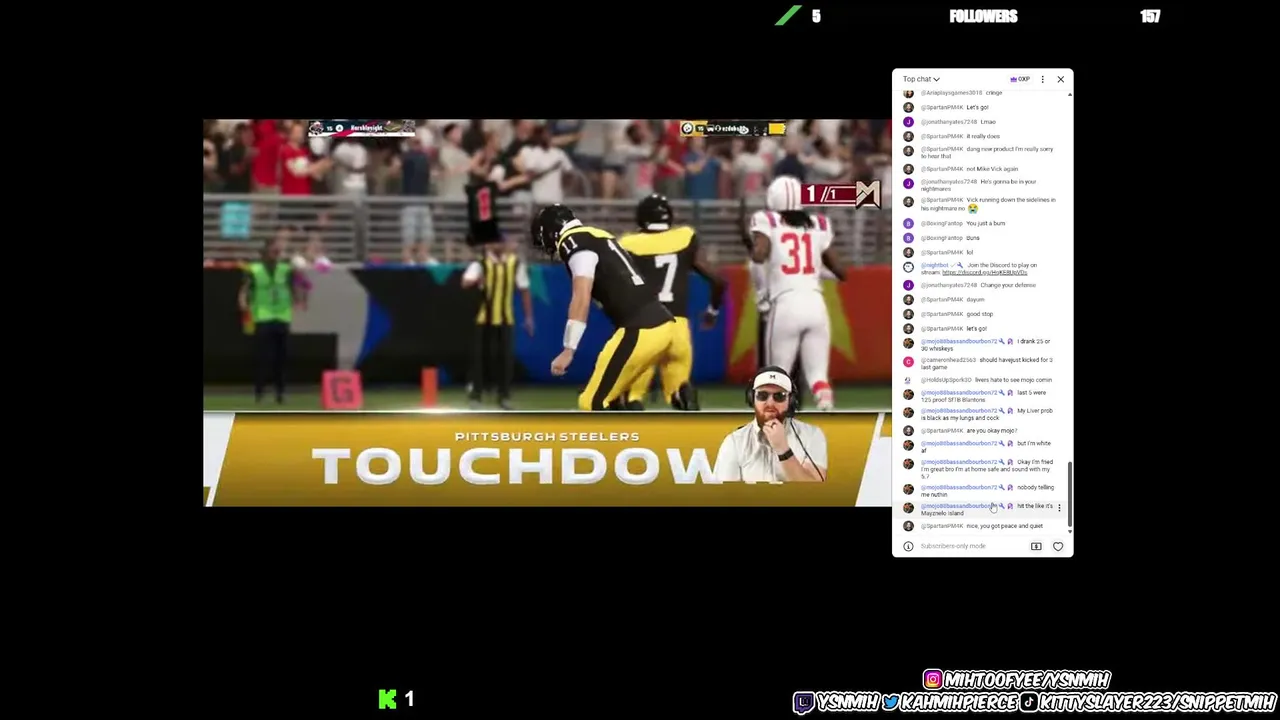The height and width of the screenshot is (720, 1280).
Task: Open the Top chat dropdown
Action: [921, 79]
